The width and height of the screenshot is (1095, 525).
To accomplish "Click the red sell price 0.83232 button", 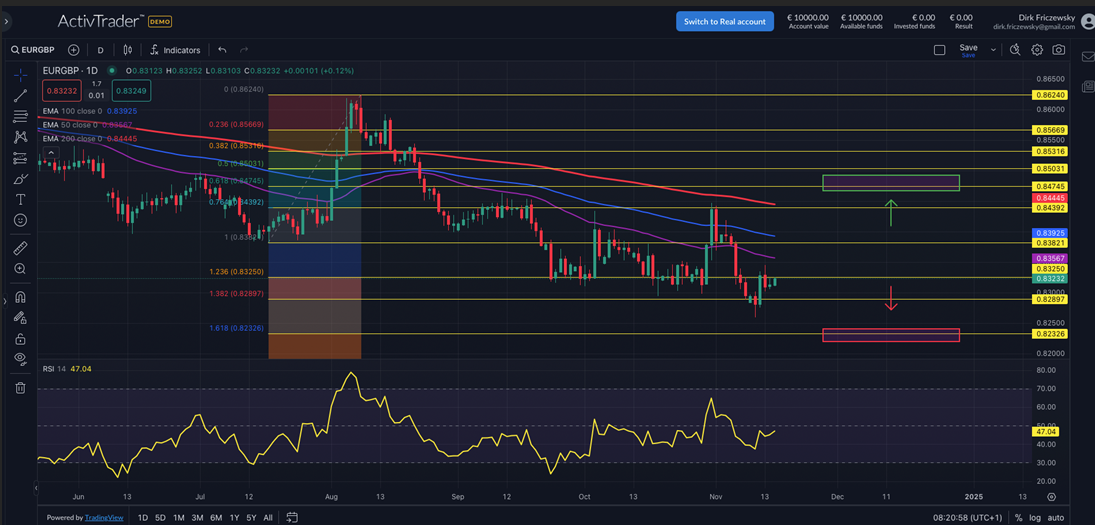I will [x=62, y=90].
